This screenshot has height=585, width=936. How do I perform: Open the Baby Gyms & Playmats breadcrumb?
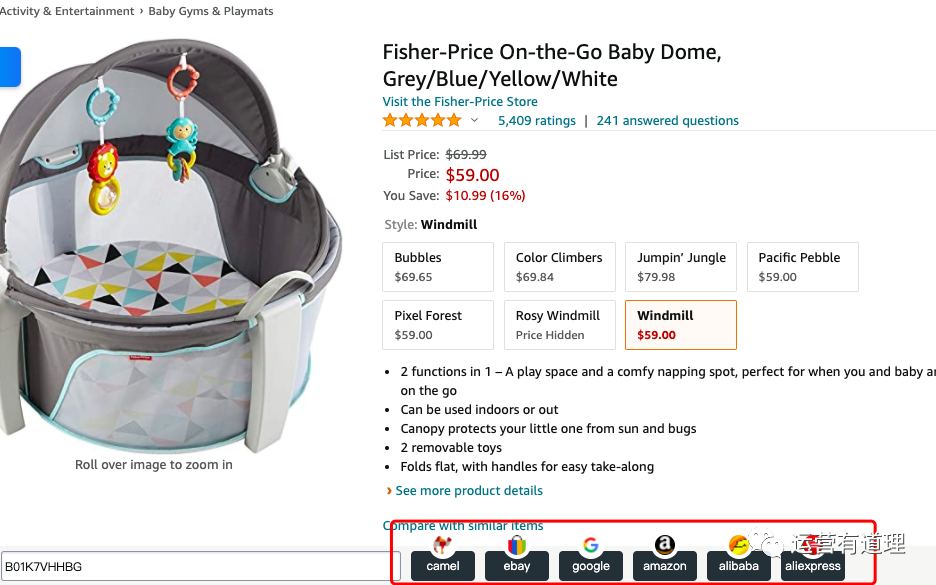[210, 11]
